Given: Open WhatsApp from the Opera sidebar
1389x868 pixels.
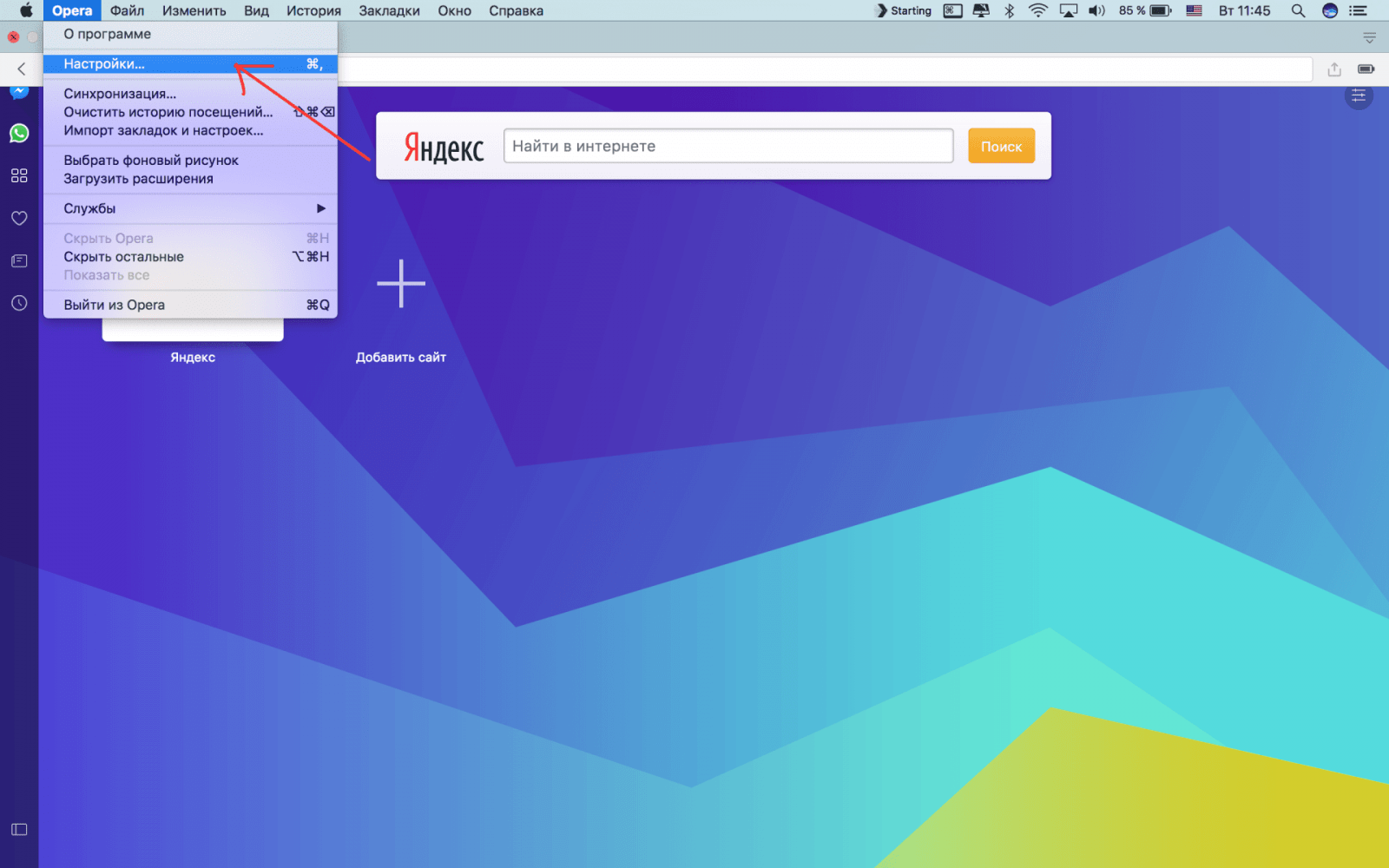Looking at the screenshot, I should click(19, 133).
